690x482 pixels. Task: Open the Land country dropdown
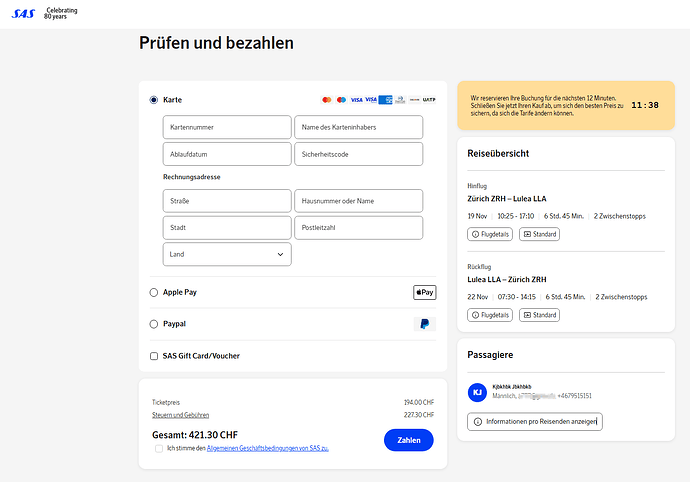[x=227, y=254]
